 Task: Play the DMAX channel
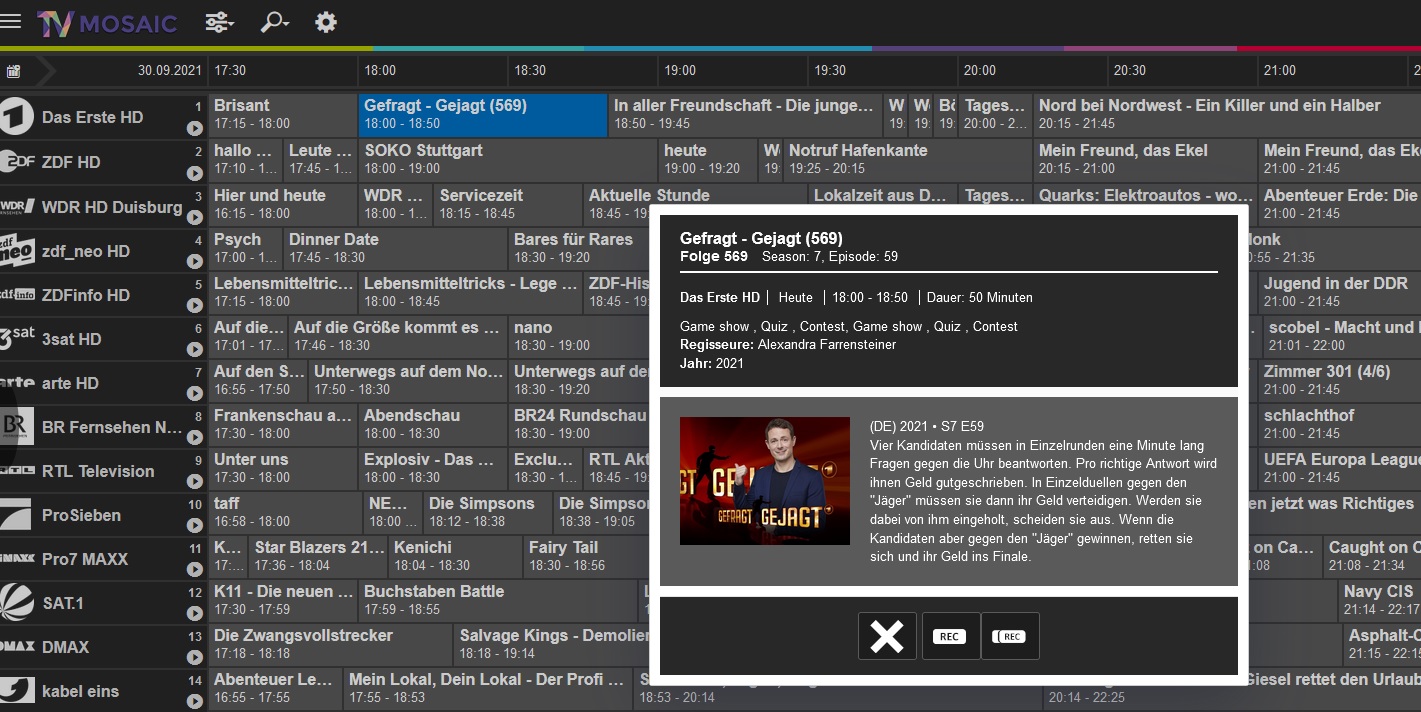(x=194, y=657)
